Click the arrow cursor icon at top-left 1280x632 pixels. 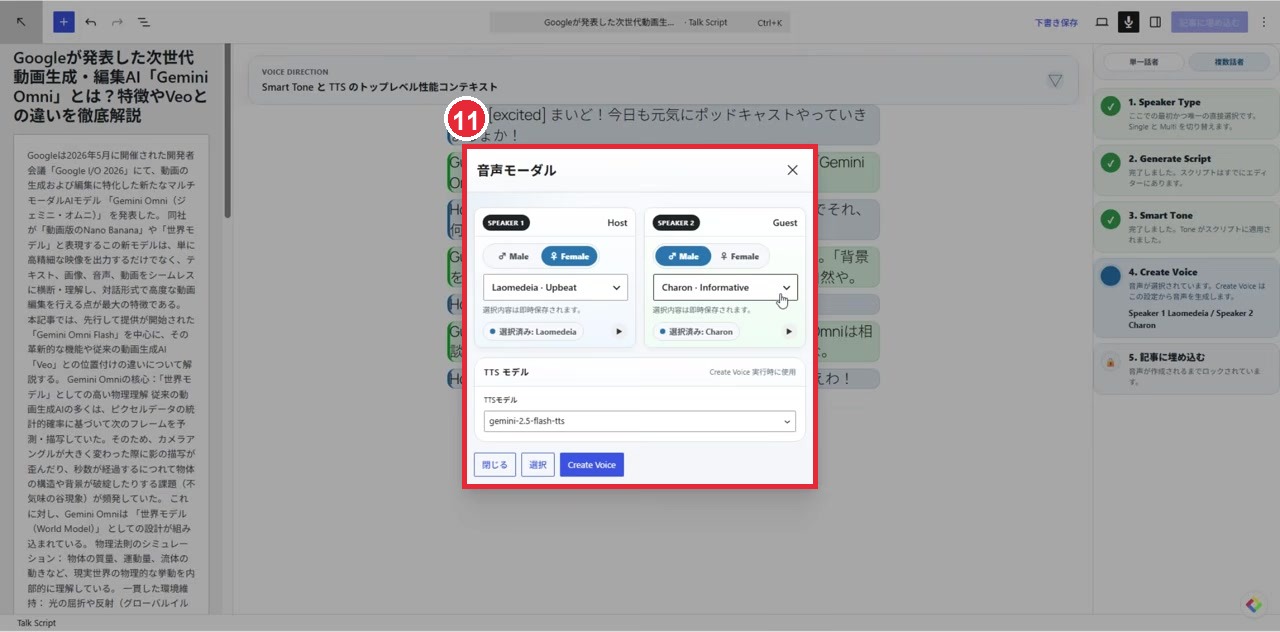[x=22, y=22]
